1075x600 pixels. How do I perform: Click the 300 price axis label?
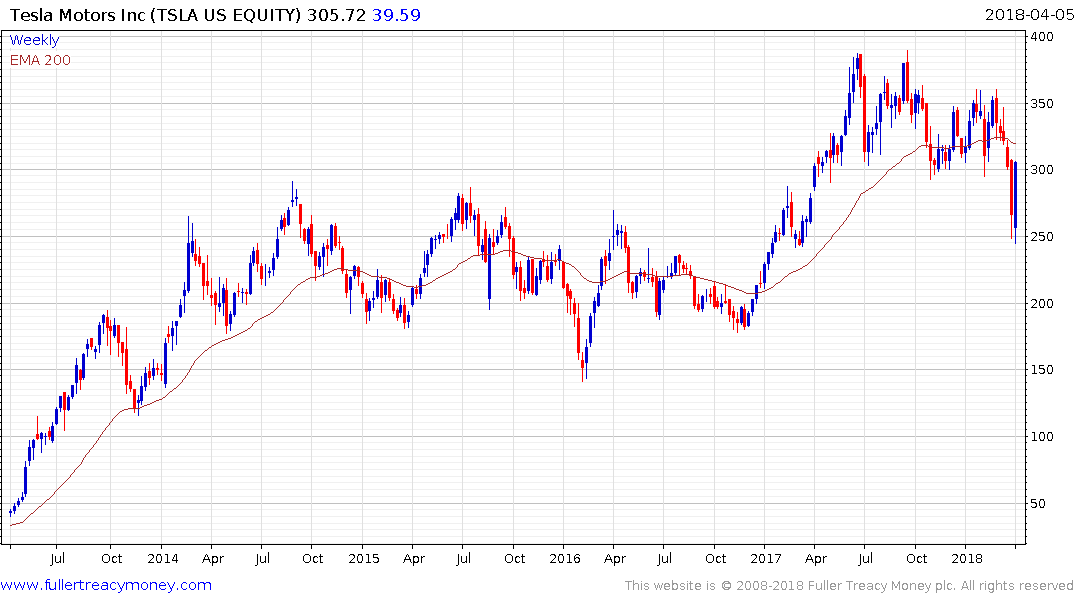coord(1042,170)
